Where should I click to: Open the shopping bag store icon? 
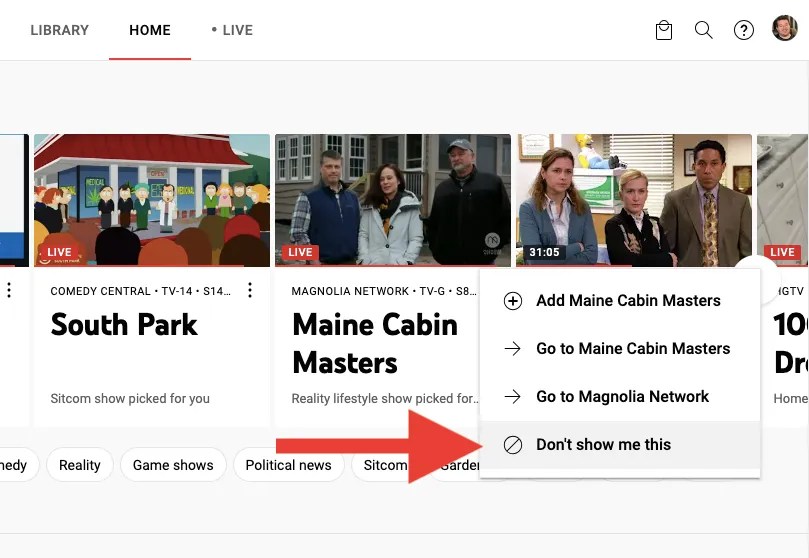coord(664,30)
